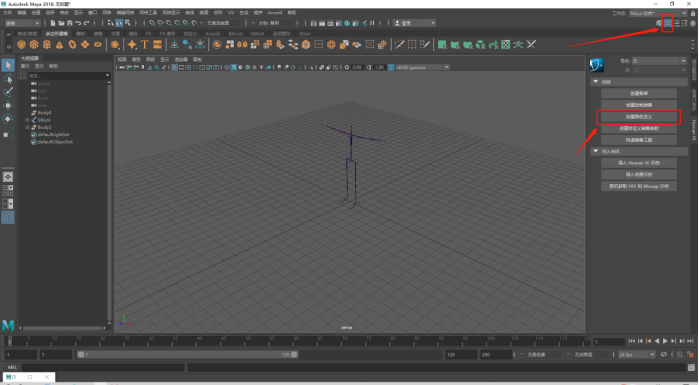Image resolution: width=699 pixels, height=385 pixels.
Task: Click the time slider at frame 60
Action: [x=296, y=341]
